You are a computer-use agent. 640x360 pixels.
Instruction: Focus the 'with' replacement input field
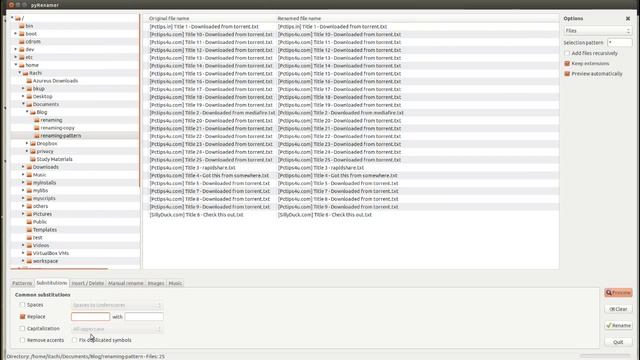[144, 317]
